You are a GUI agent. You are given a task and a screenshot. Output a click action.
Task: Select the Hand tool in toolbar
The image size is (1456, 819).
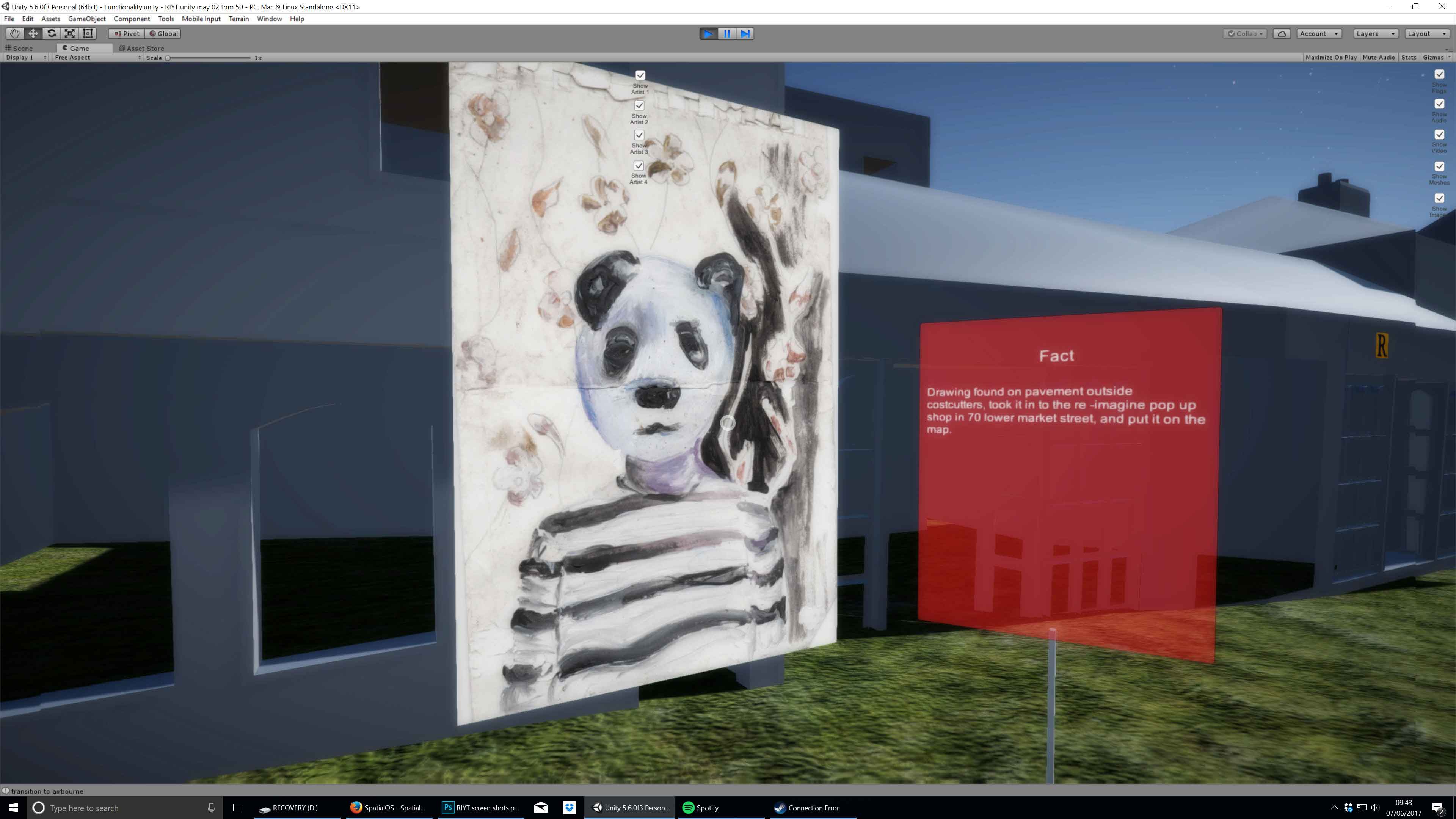point(15,33)
